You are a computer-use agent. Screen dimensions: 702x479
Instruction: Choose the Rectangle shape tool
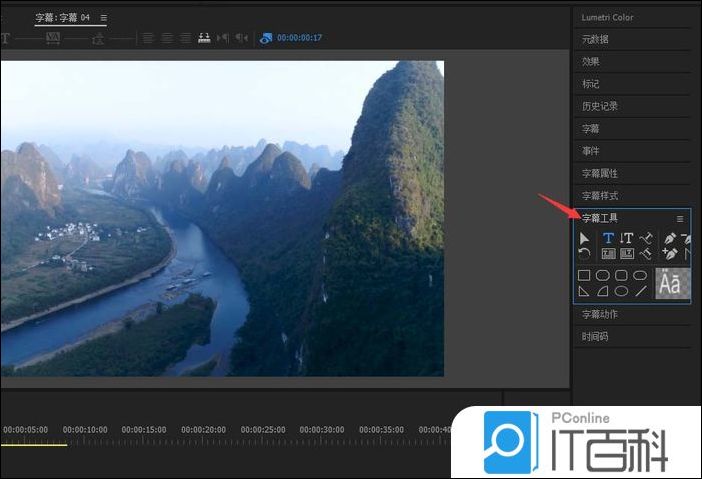[585, 275]
